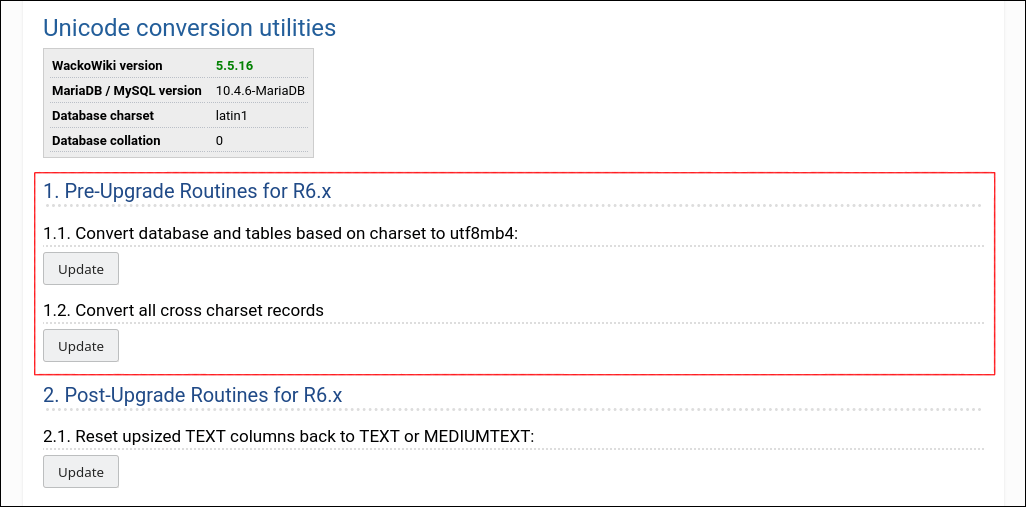Click the Unicode conversion utilities page title
1026x507 pixels.
pos(189,28)
